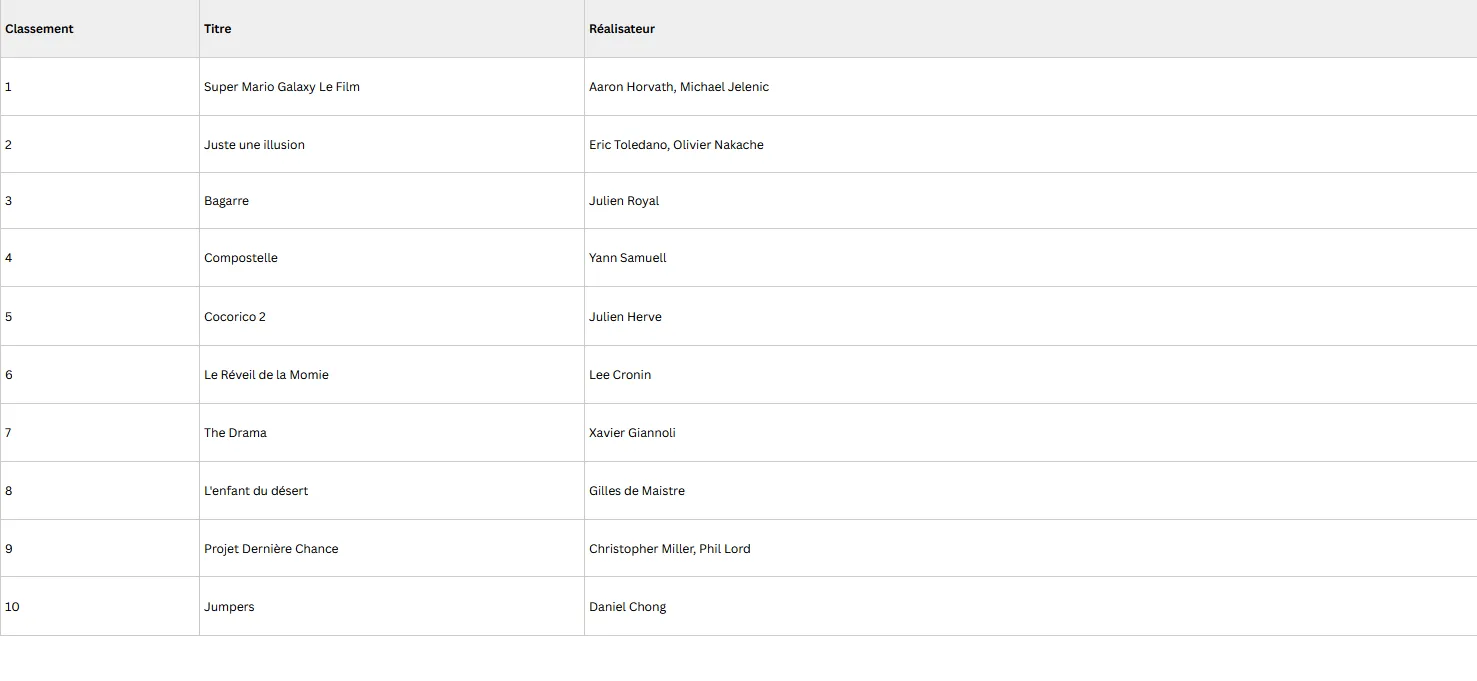Select the Super Mario Galaxy Le Film cell
Viewport: 1477px width, 681px height.
coord(282,87)
